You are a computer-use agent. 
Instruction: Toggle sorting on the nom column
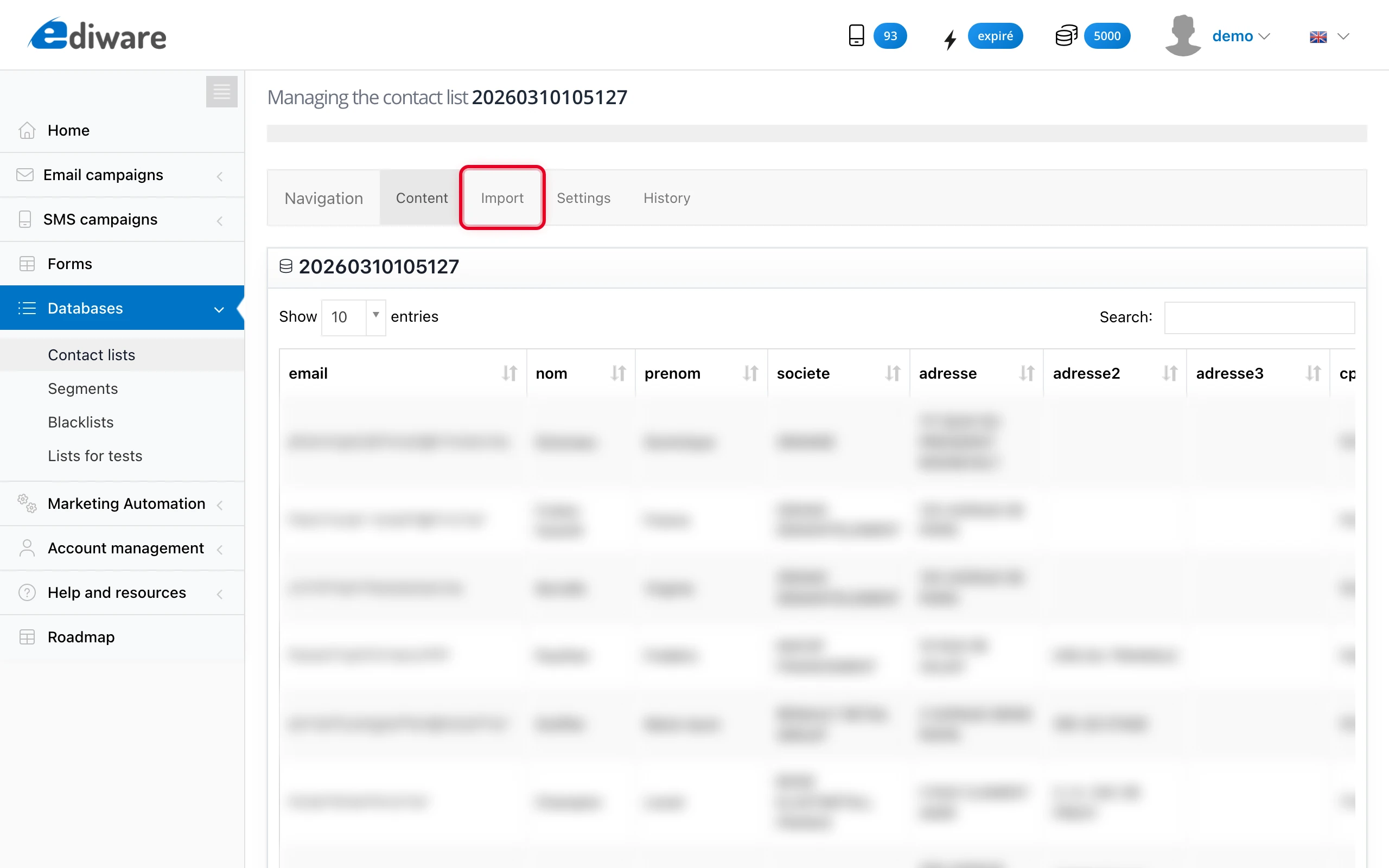(618, 373)
